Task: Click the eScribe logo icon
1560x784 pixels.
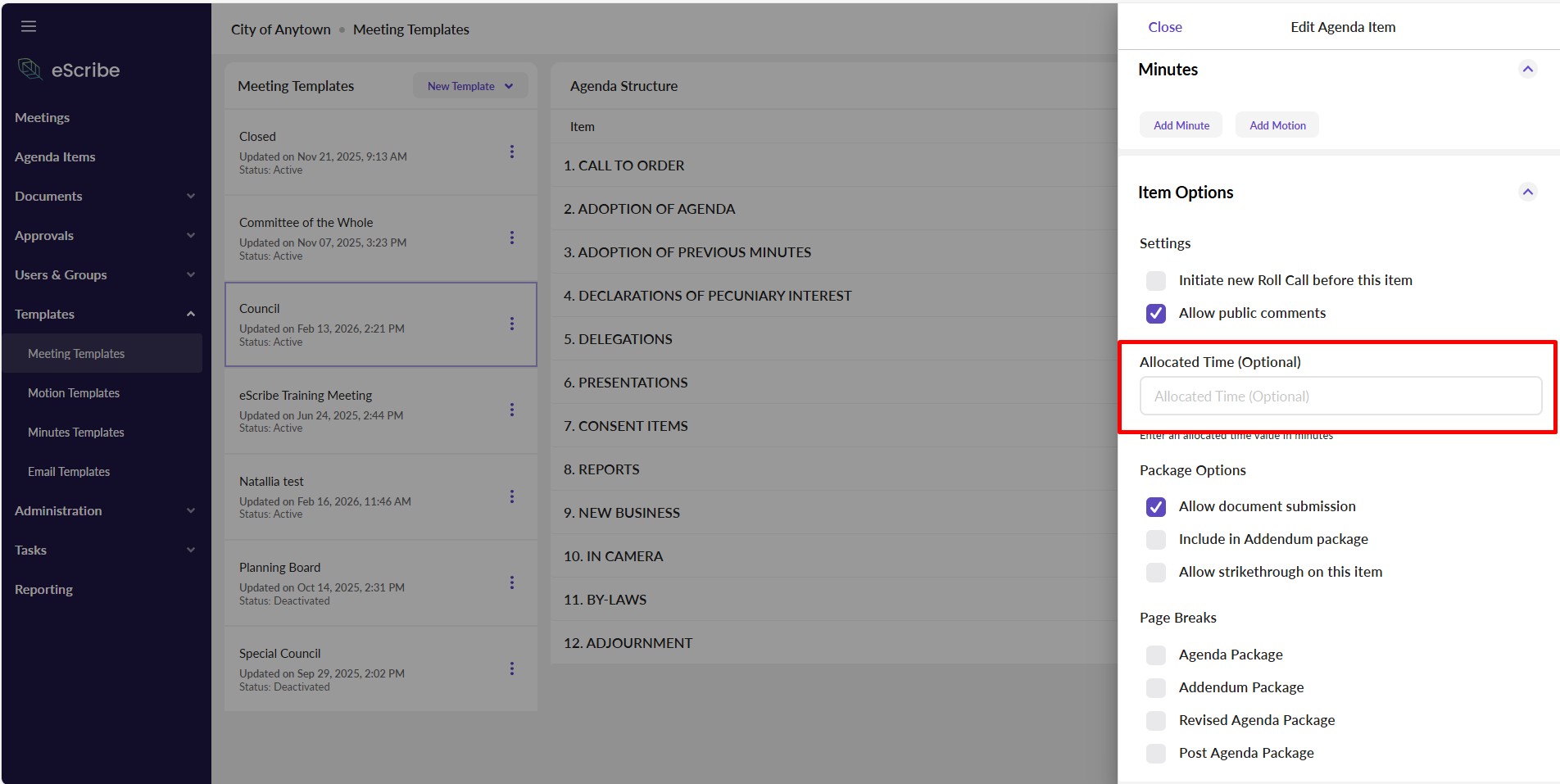Action: coord(29,70)
